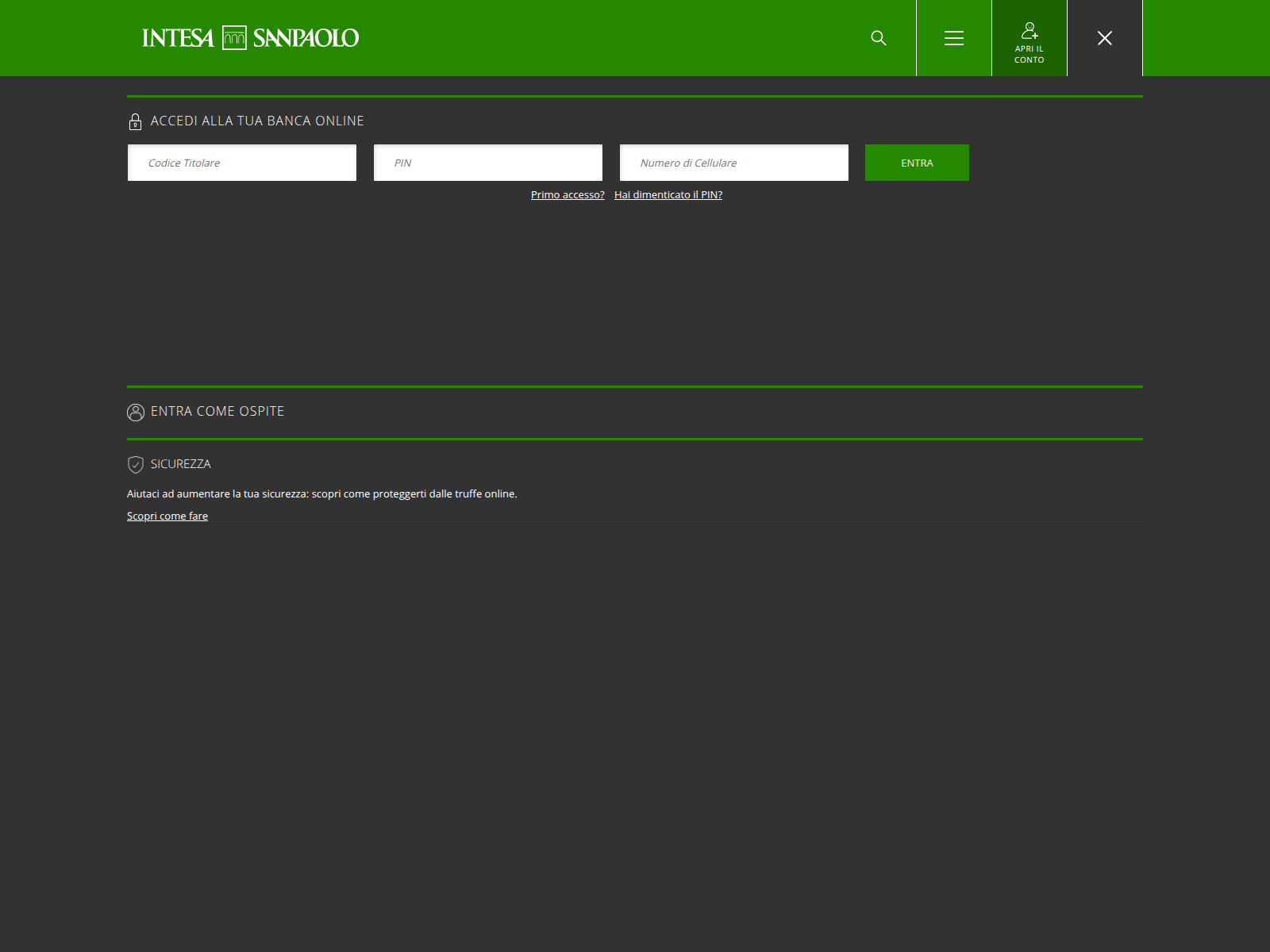
Task: Click the Intesa Sanpaolo logo text
Action: (306, 38)
